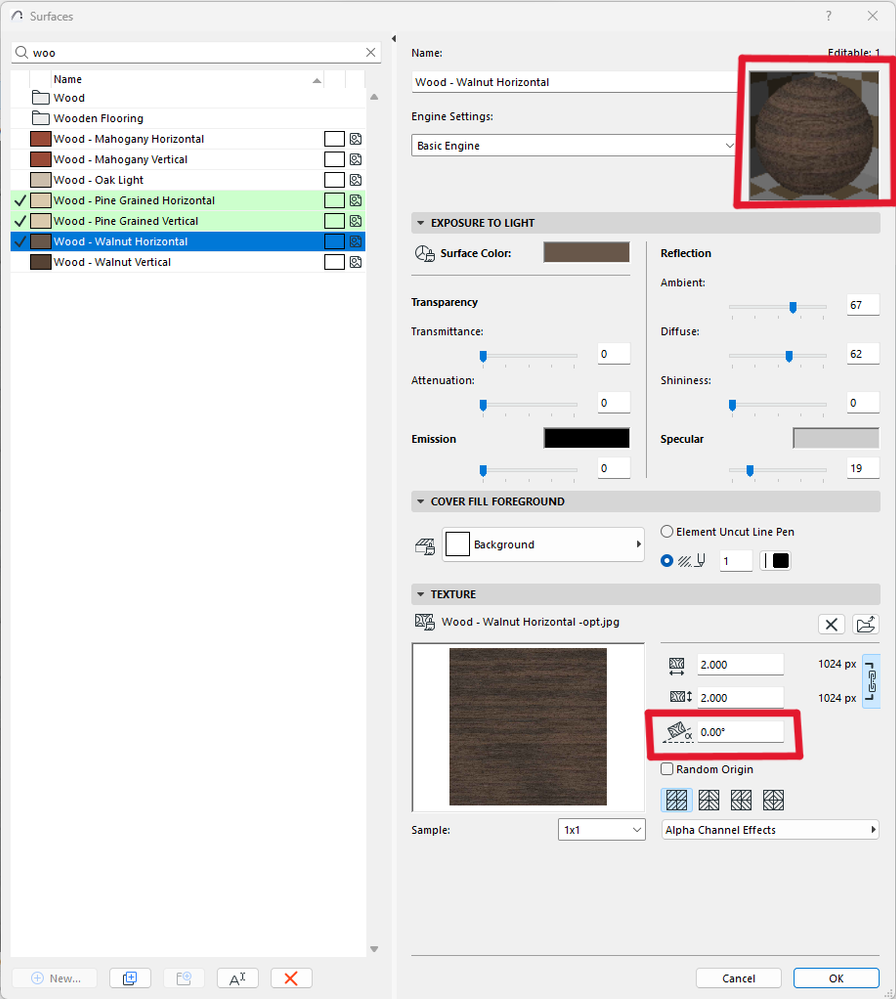
Task: Click the search magnifier icon
Action: pos(22,52)
